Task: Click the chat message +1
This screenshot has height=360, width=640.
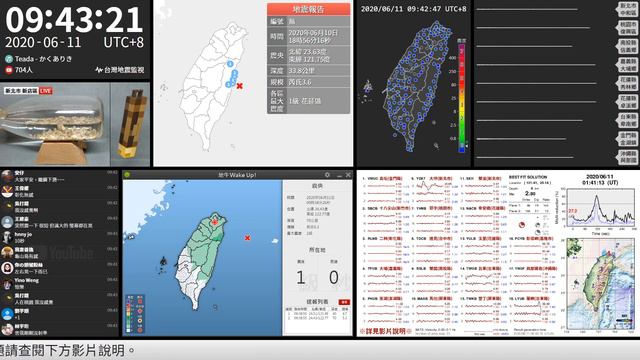Action: pos(17,317)
